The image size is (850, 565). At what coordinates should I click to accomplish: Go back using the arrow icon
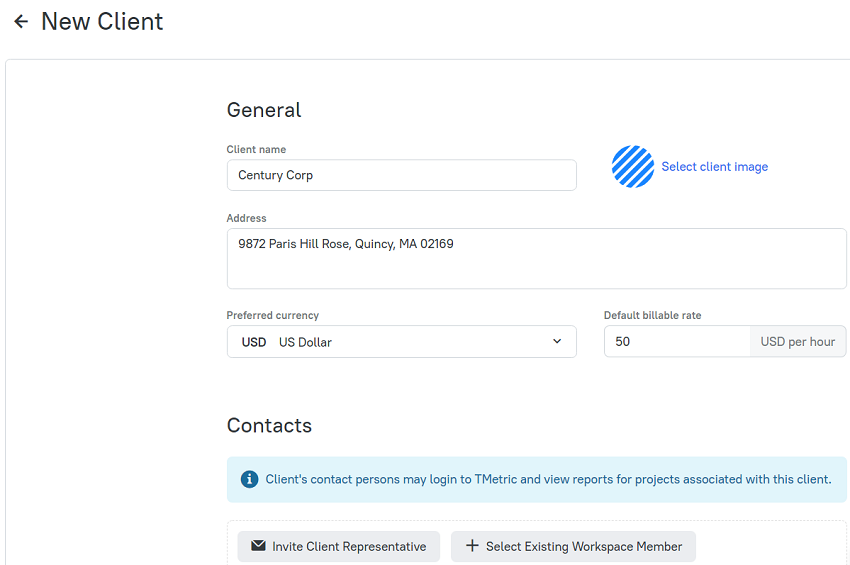[x=21, y=22]
